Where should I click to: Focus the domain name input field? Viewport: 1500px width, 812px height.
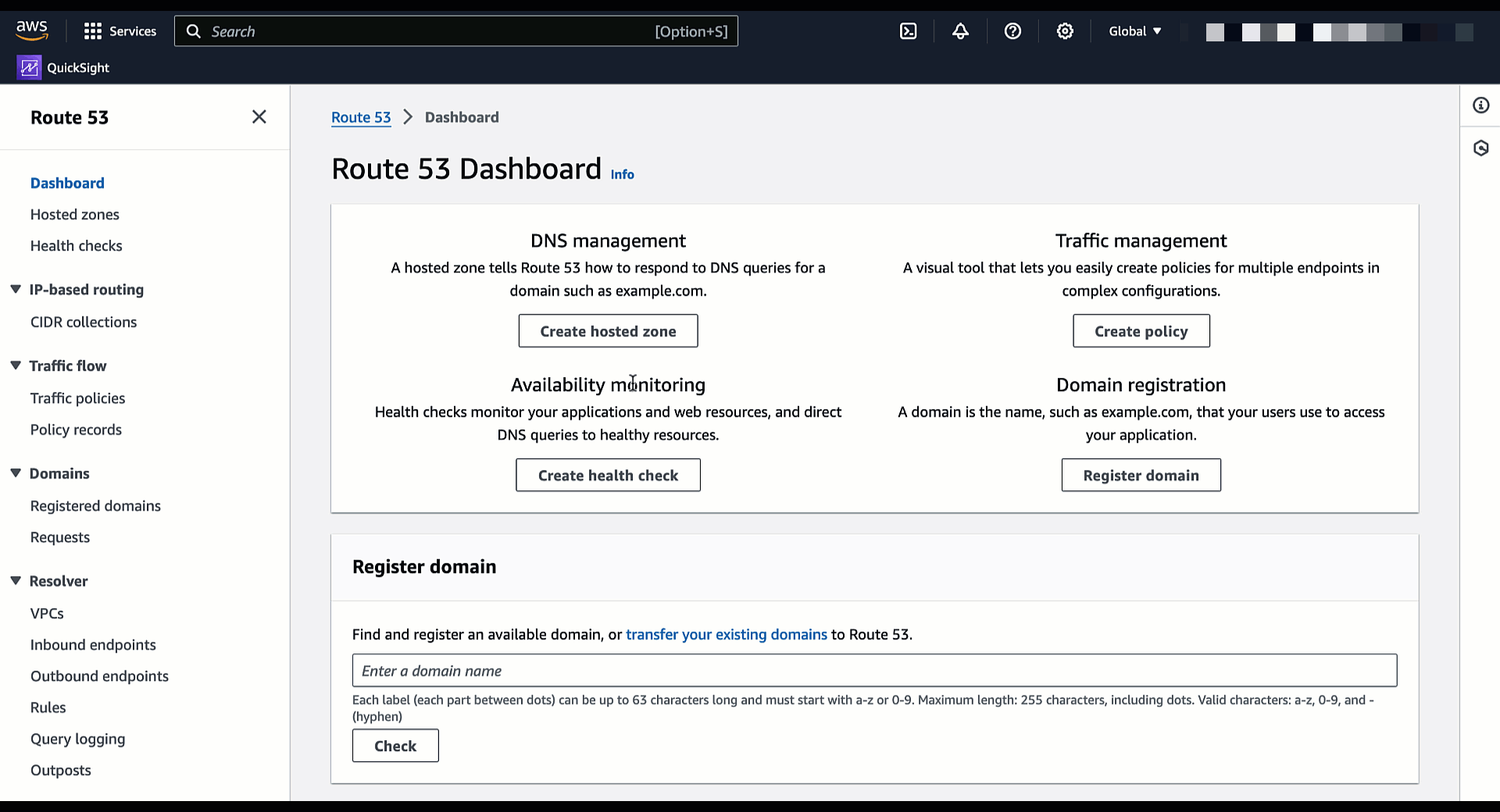[x=875, y=671]
